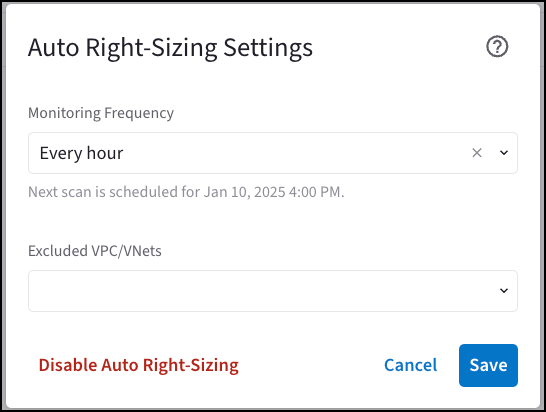Open the help question mark icon
The image size is (546, 412).
pyautogui.click(x=497, y=46)
